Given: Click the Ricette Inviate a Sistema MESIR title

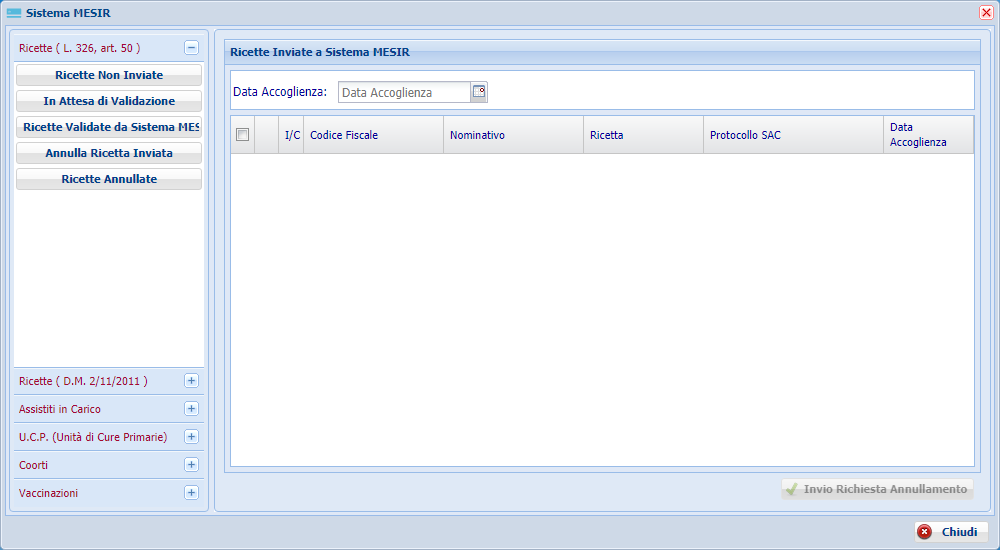Looking at the screenshot, I should [320, 52].
